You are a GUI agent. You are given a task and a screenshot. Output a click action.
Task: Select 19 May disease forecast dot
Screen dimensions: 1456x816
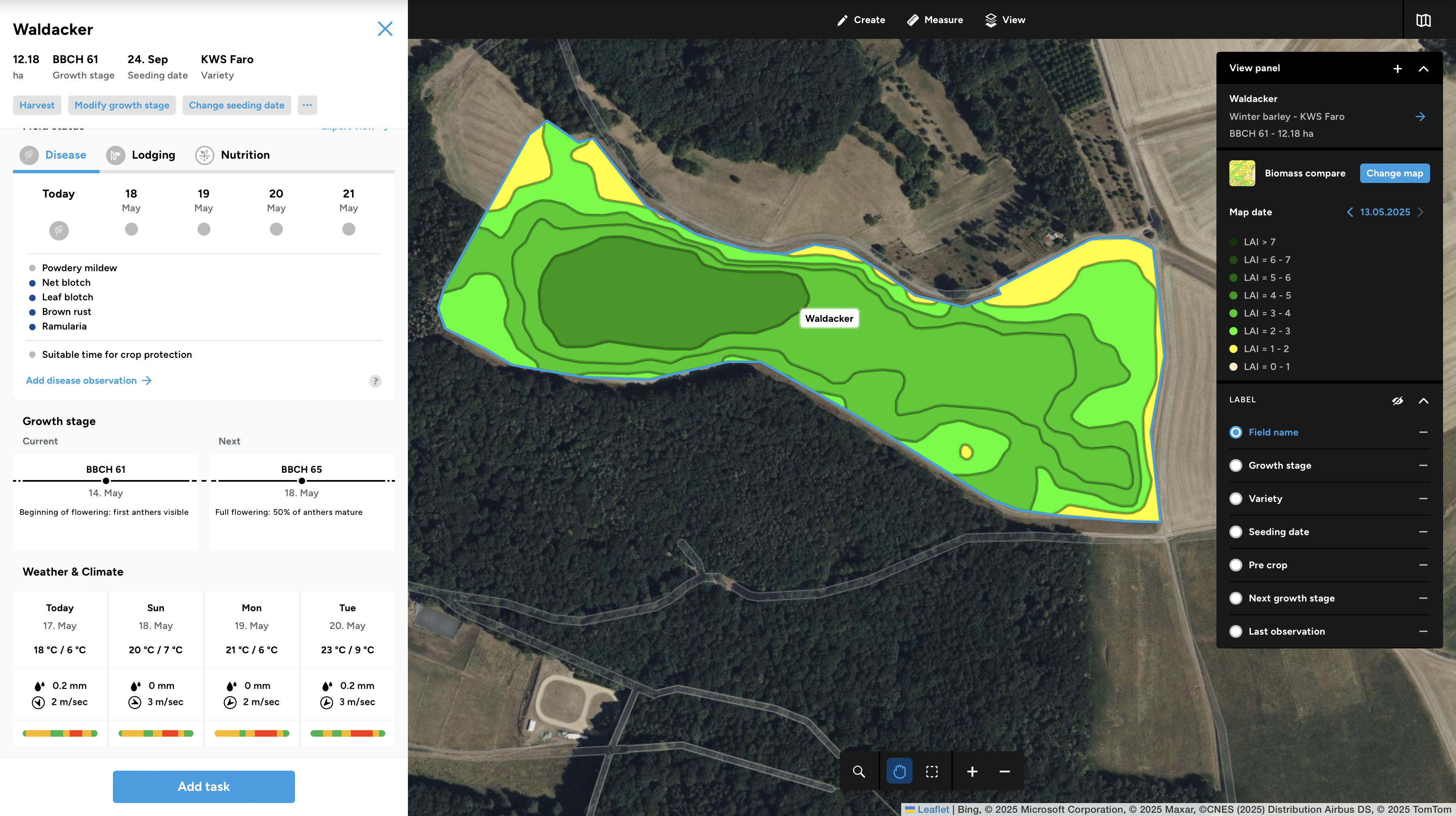[204, 229]
